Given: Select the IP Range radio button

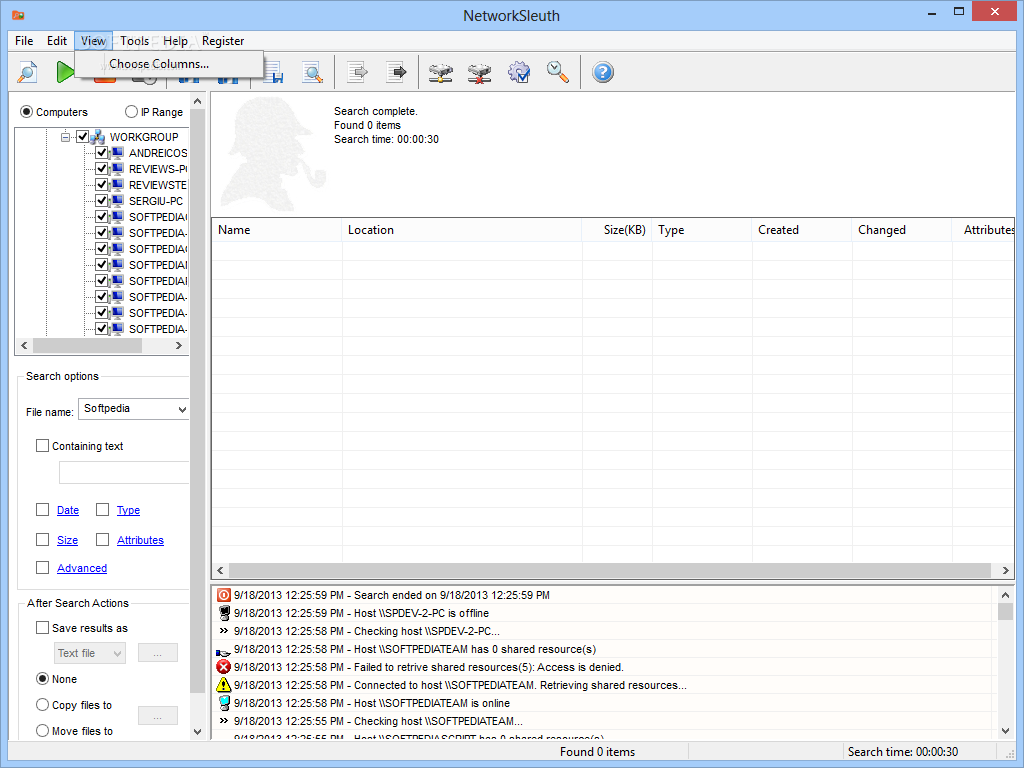Looking at the screenshot, I should (131, 112).
